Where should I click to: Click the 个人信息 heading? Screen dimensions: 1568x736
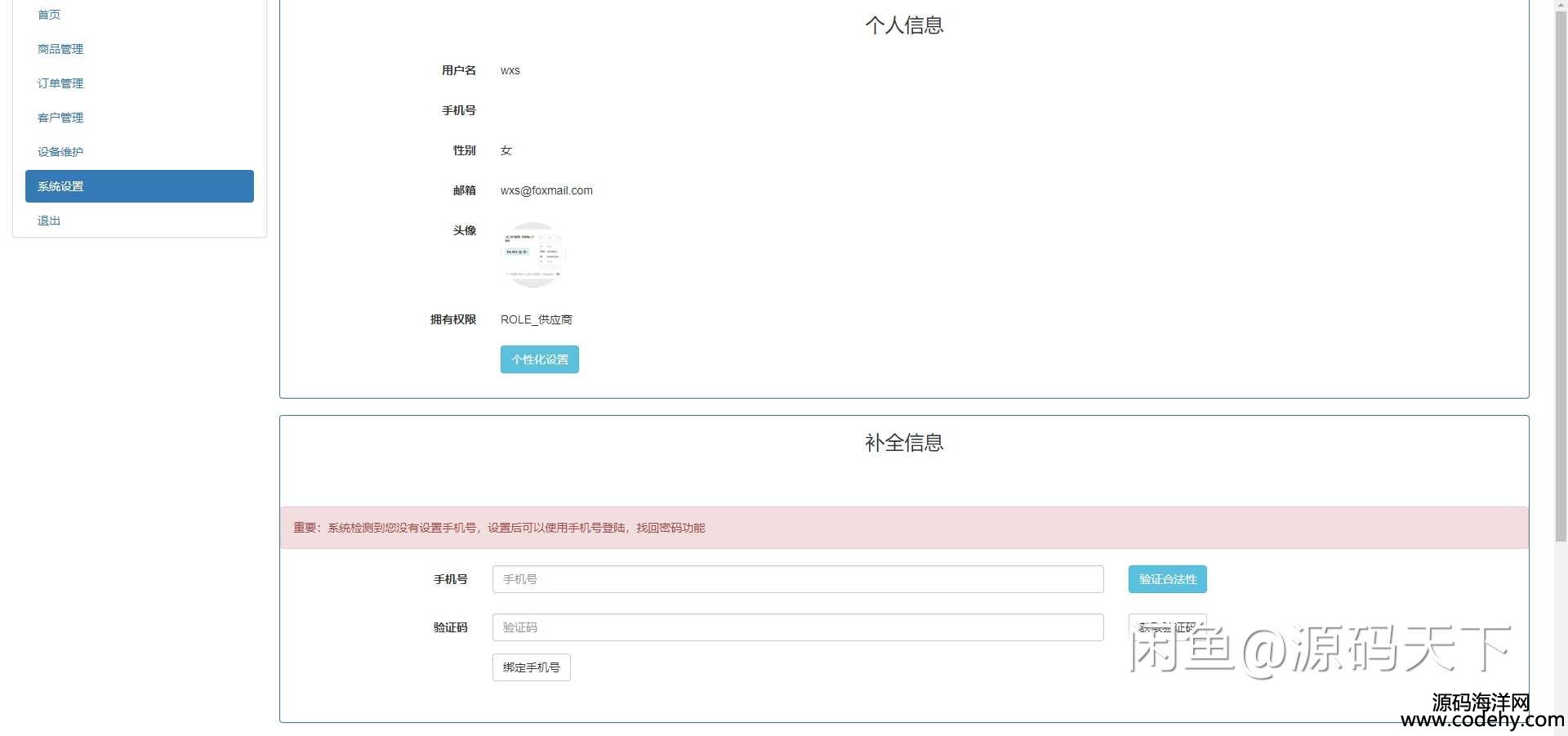[x=904, y=25]
